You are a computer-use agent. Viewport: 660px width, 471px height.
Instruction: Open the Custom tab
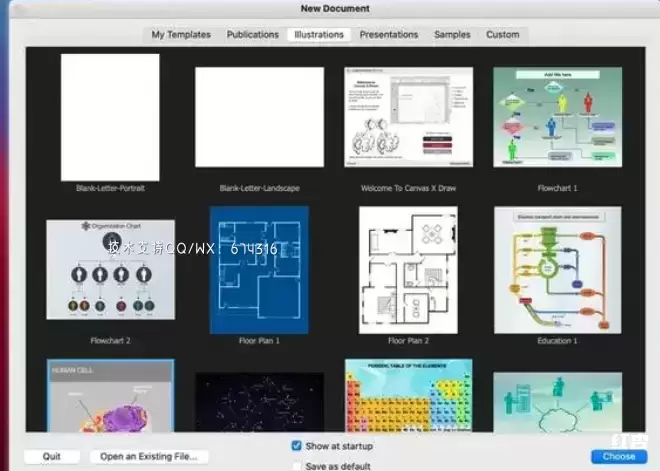[502, 34]
